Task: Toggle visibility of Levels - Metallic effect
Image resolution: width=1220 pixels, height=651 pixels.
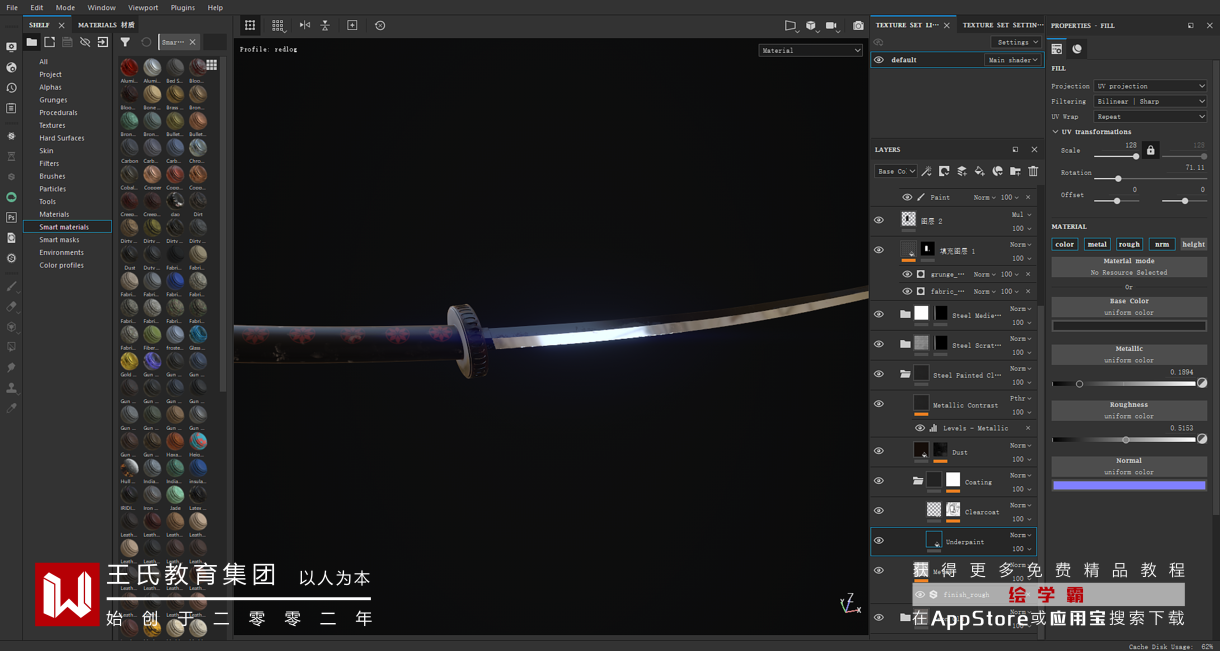Action: (x=920, y=428)
